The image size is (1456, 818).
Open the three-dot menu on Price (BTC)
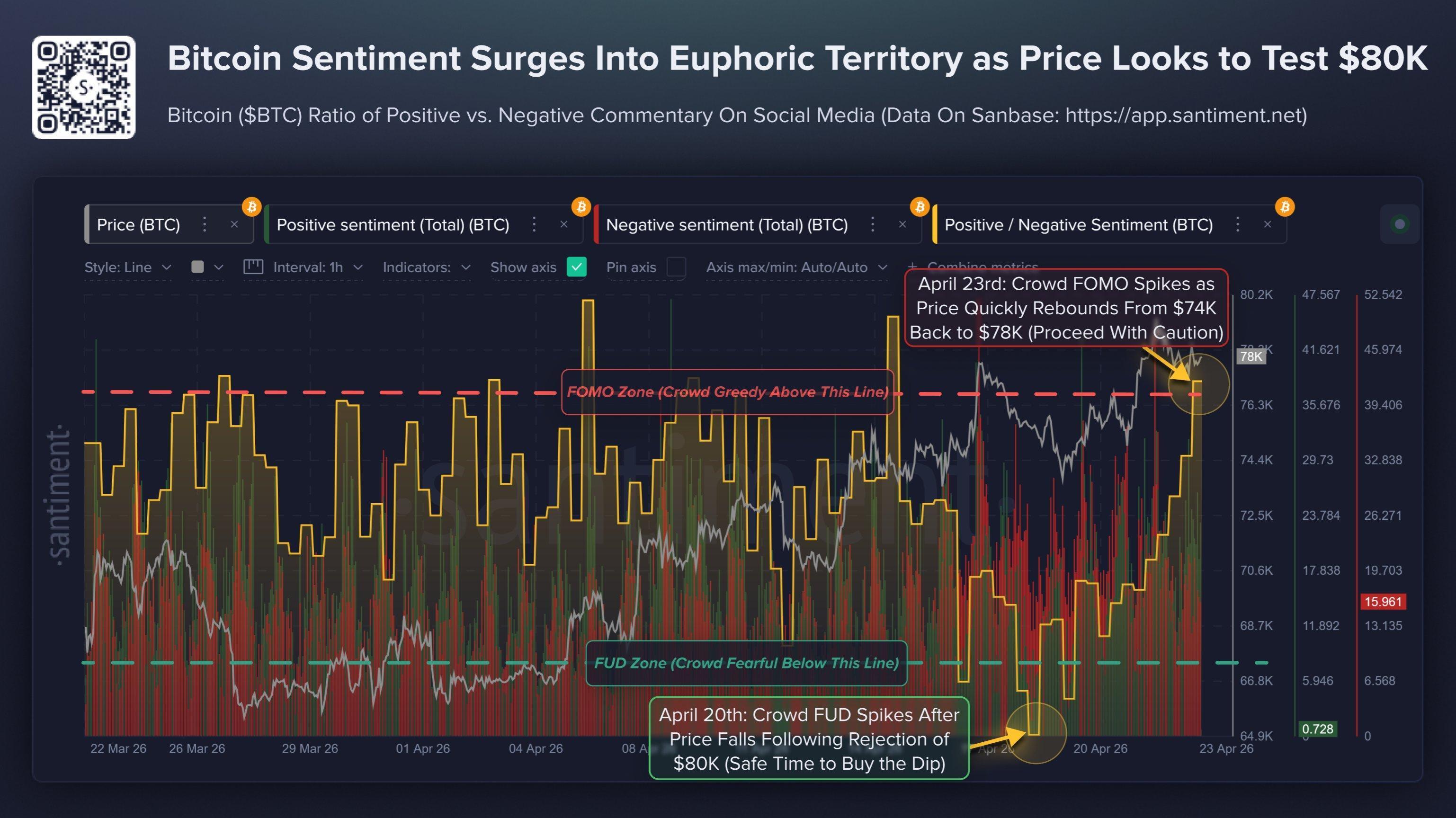[205, 224]
